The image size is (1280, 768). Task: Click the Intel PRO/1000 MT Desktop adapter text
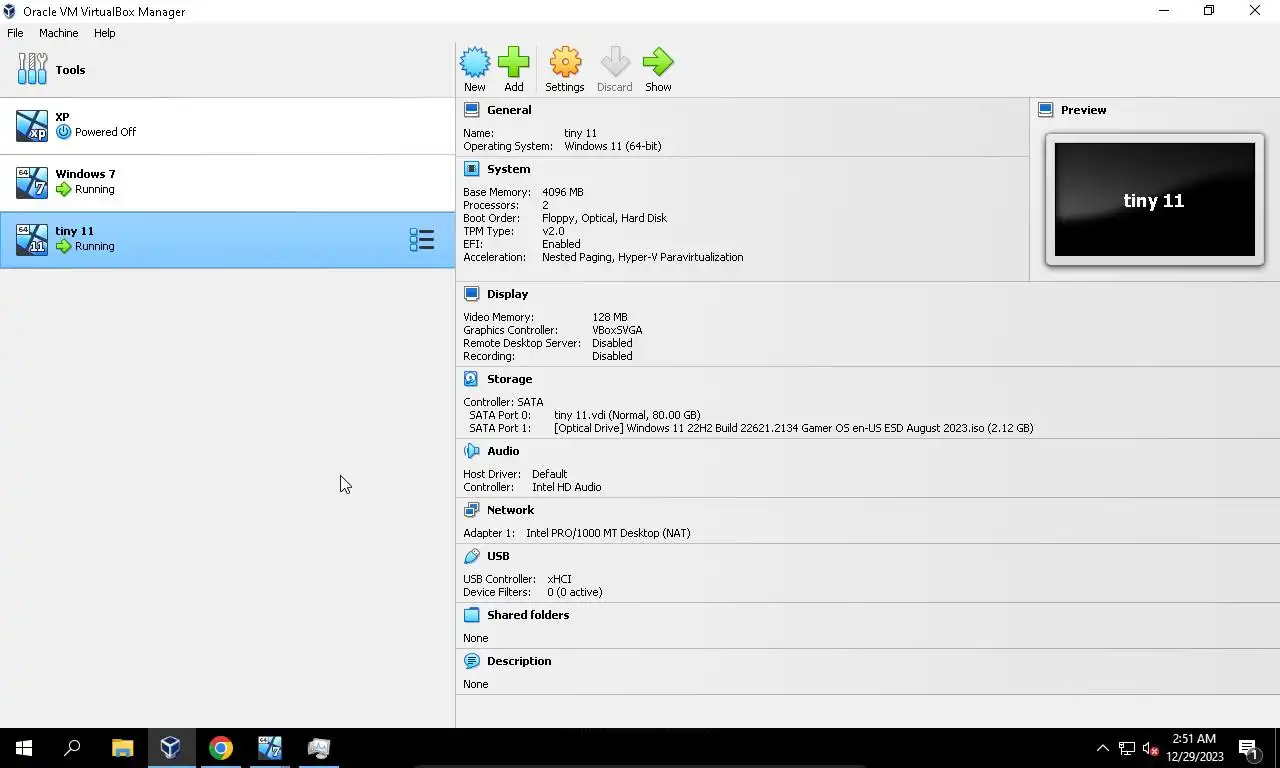click(608, 533)
